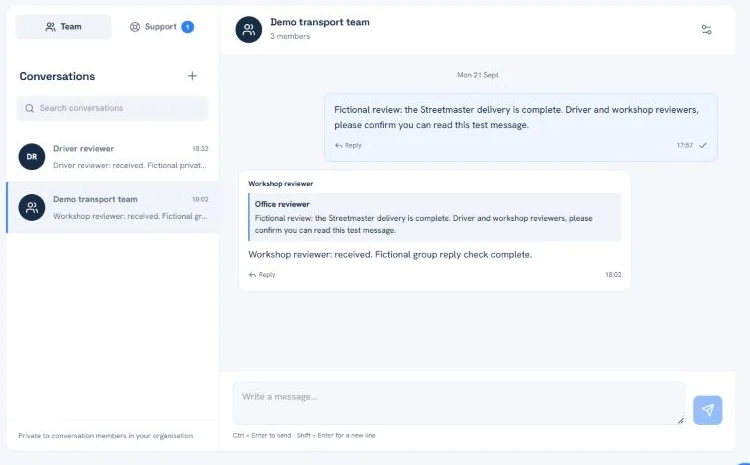Click the 18:02 time on Workshop reviewer message
Image resolution: width=750 pixels, height=465 pixels.
(613, 275)
